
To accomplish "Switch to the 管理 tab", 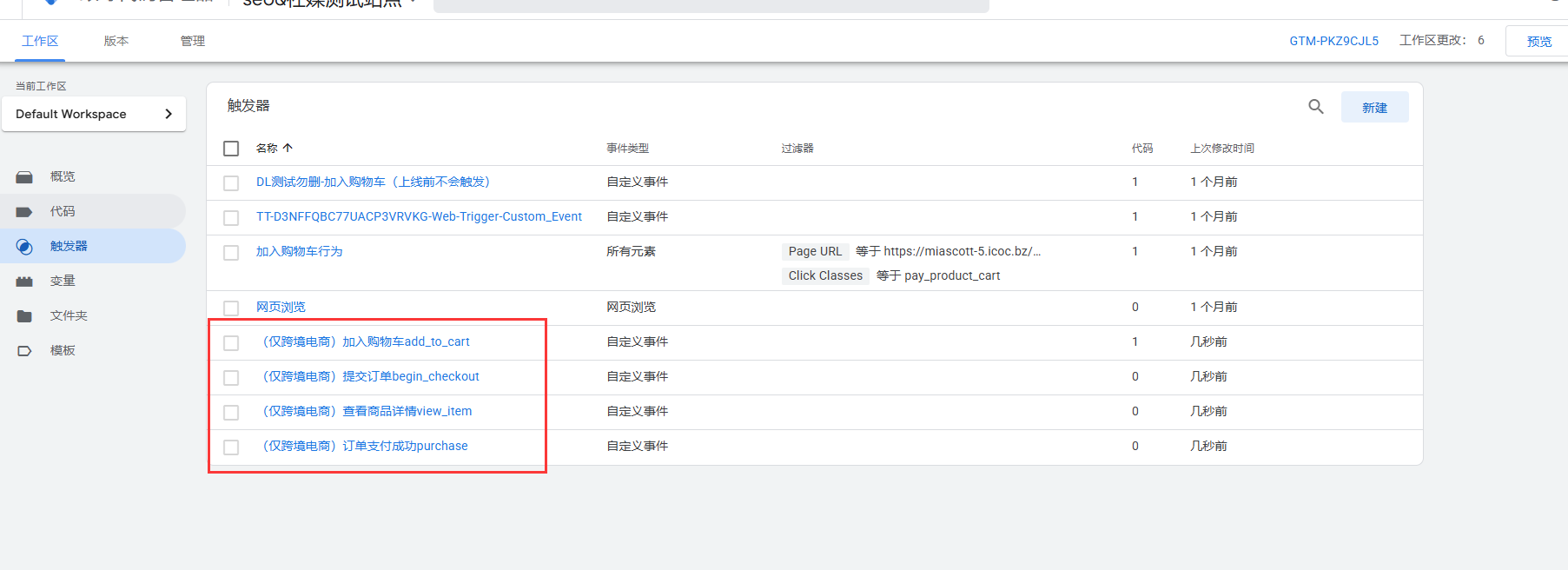I will (x=192, y=41).
